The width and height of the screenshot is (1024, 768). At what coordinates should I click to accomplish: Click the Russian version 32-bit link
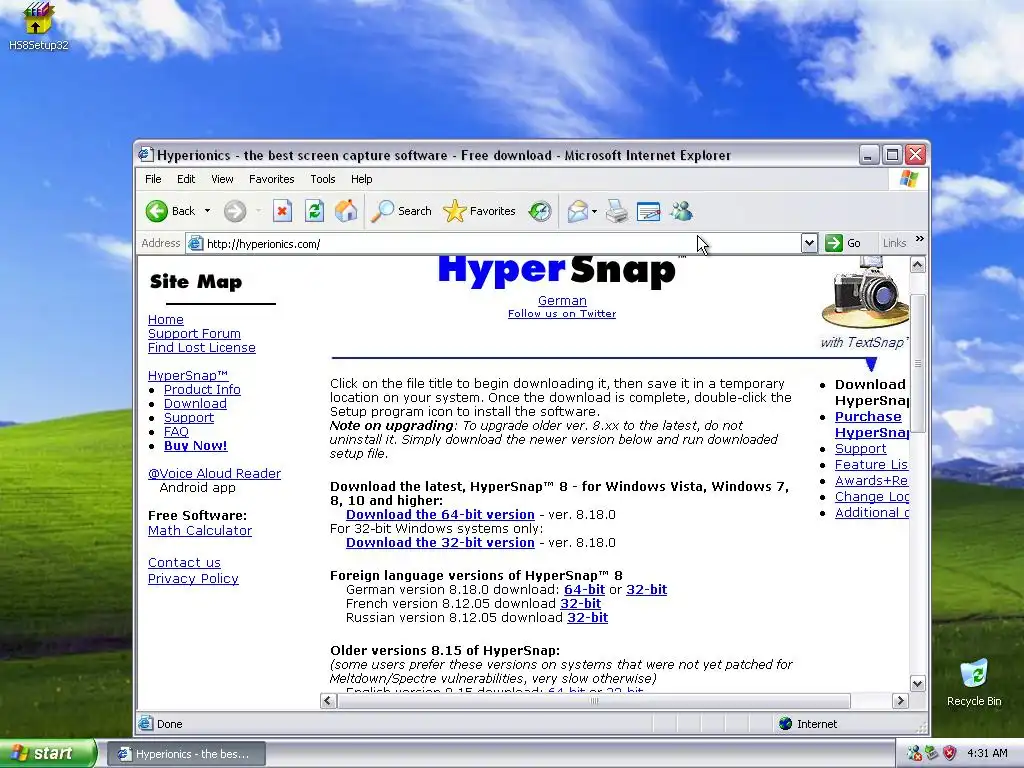pos(587,618)
